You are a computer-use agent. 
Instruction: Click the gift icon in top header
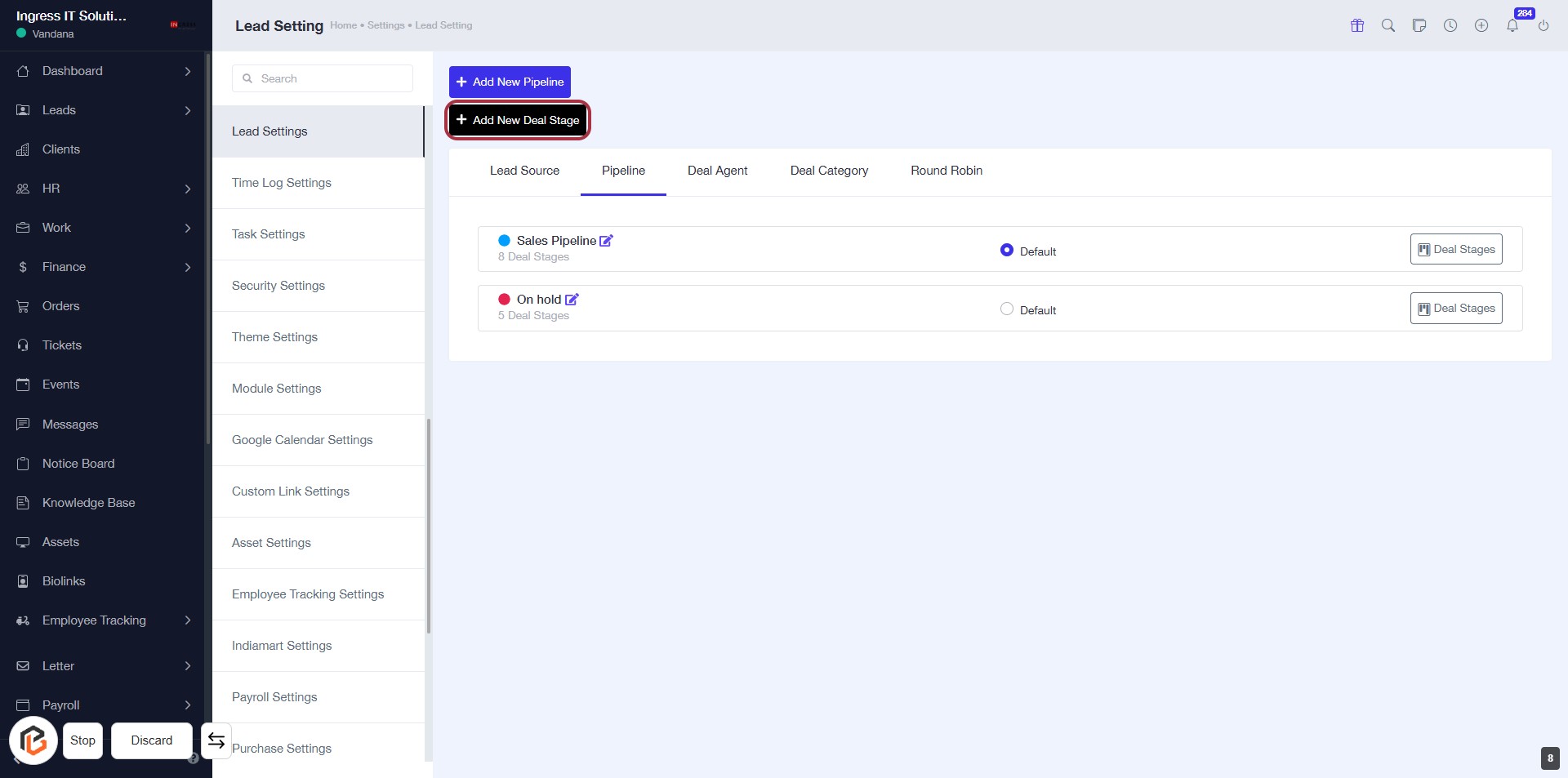[x=1357, y=25]
